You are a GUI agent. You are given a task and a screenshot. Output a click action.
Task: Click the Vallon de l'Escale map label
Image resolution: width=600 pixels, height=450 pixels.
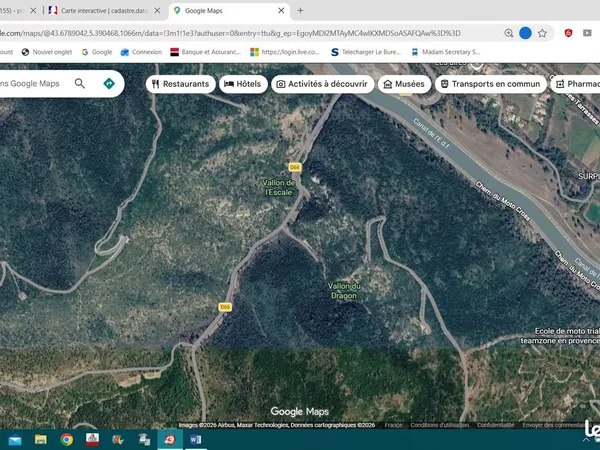tap(279, 188)
